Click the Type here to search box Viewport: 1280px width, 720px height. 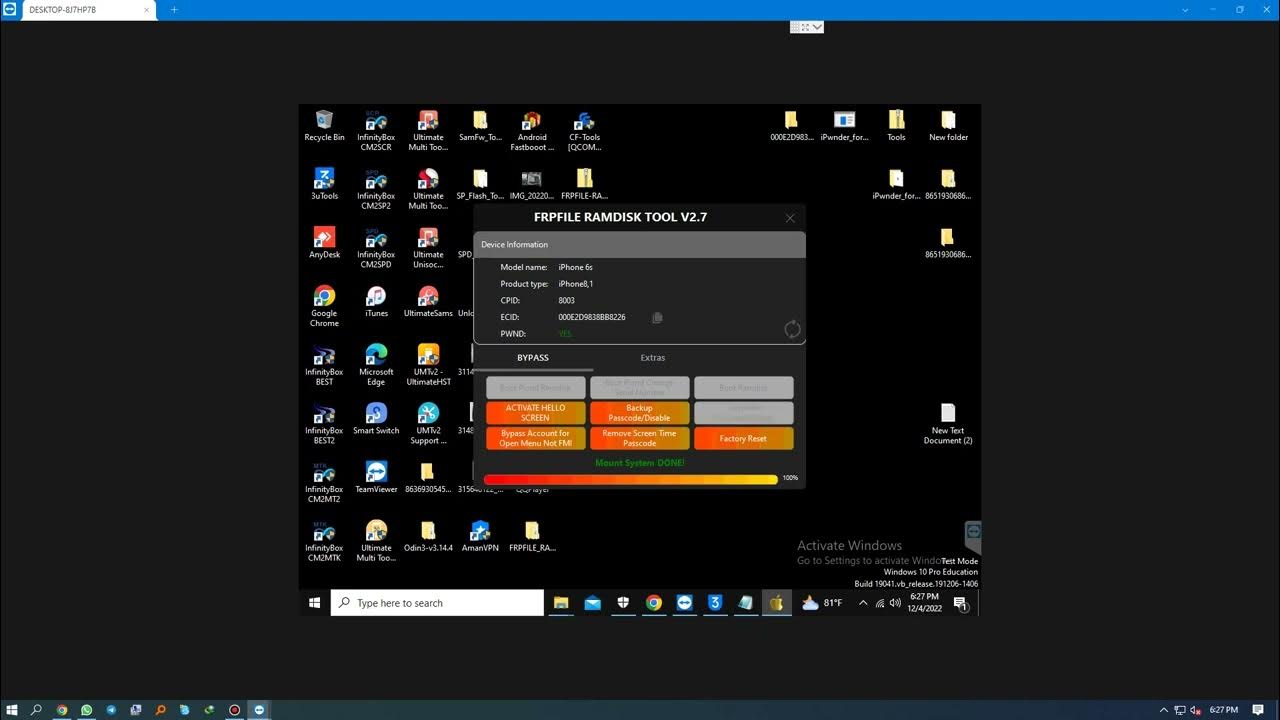coord(437,603)
